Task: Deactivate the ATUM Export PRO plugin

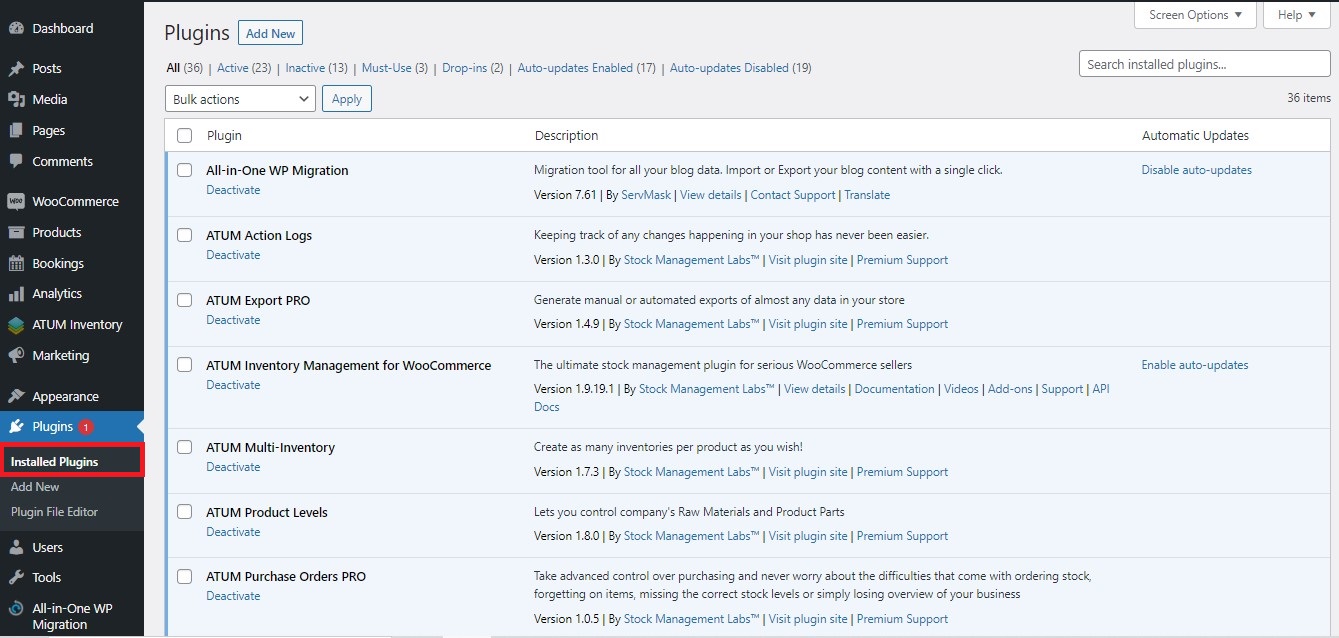Action: (233, 320)
